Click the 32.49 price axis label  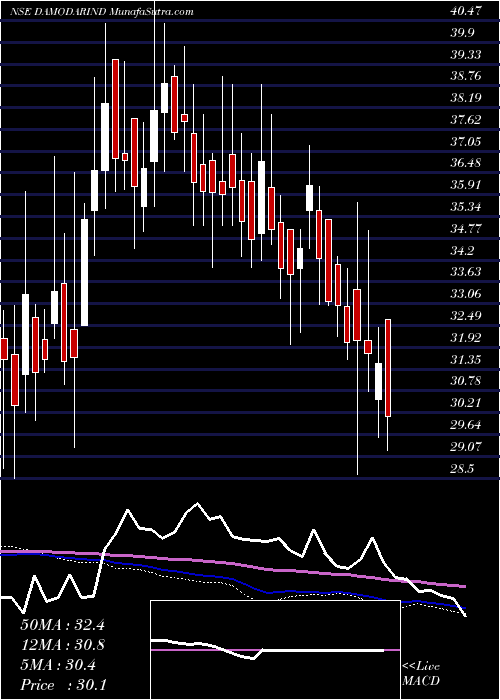point(466,316)
